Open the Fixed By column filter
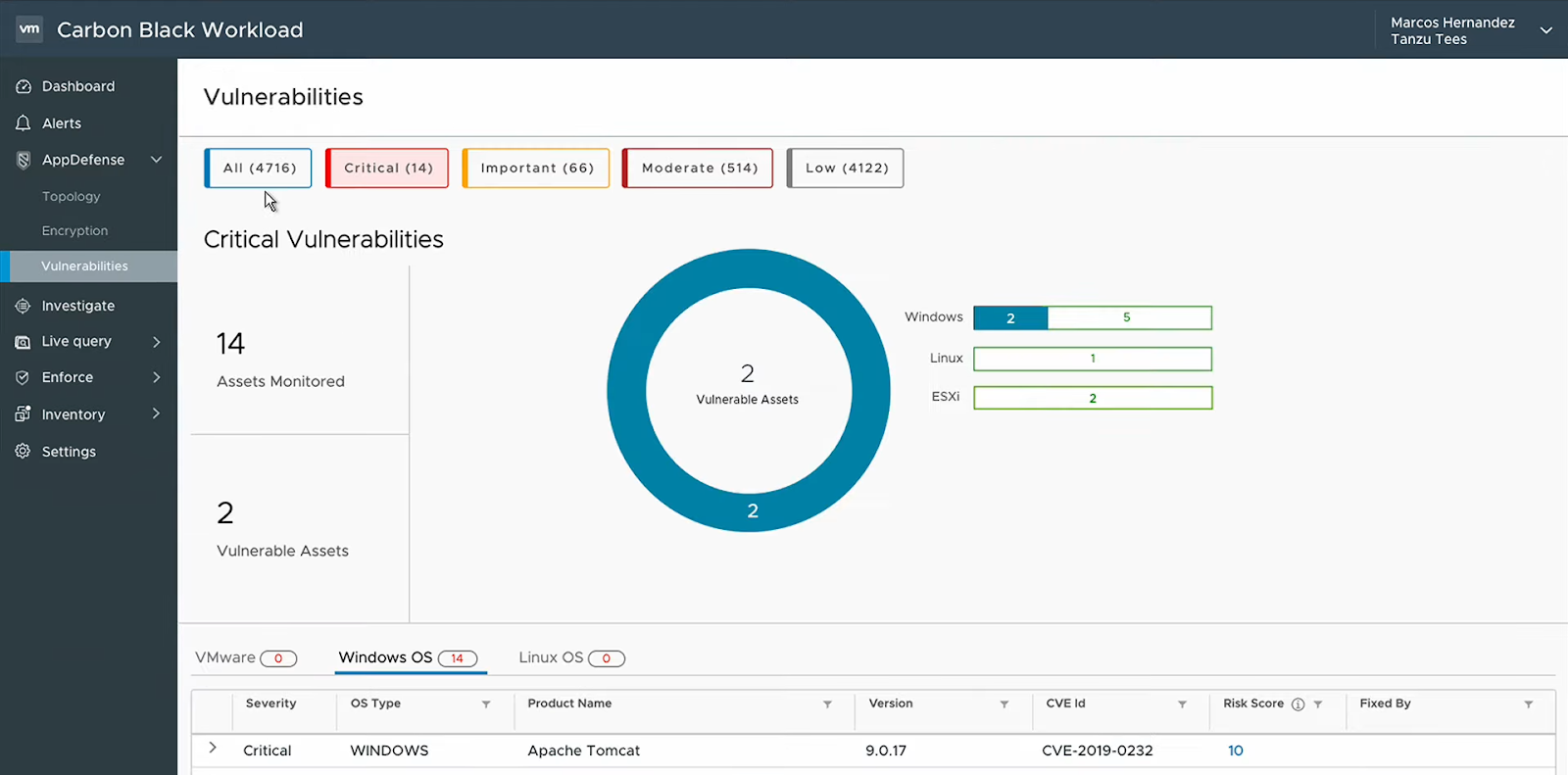1568x775 pixels. [1528, 704]
